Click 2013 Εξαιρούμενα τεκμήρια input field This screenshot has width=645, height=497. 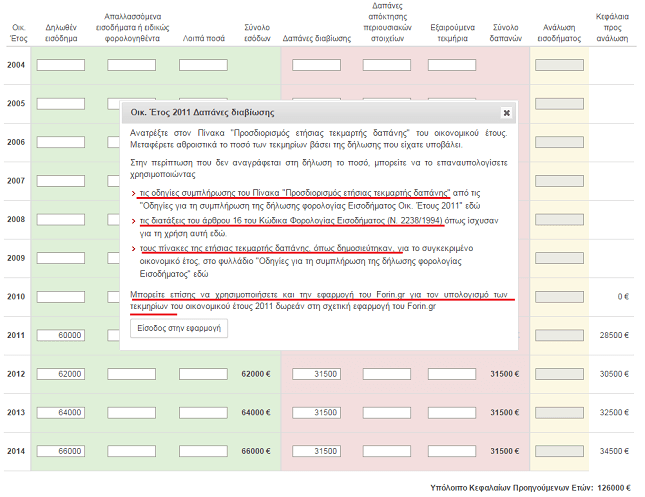(x=452, y=413)
